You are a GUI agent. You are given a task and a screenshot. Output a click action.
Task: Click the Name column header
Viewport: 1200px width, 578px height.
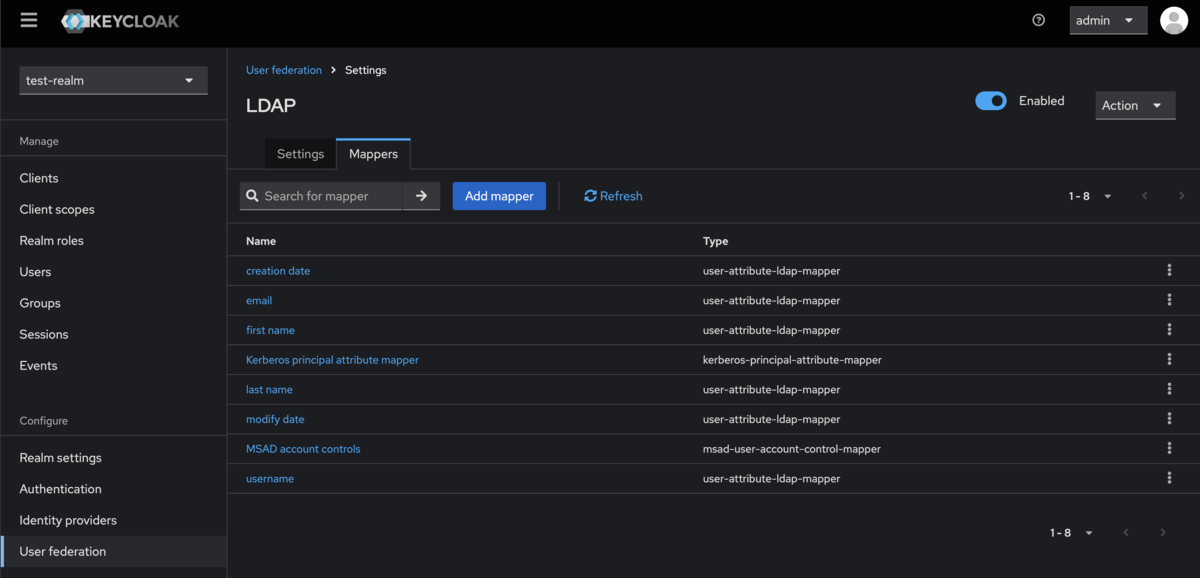261,241
